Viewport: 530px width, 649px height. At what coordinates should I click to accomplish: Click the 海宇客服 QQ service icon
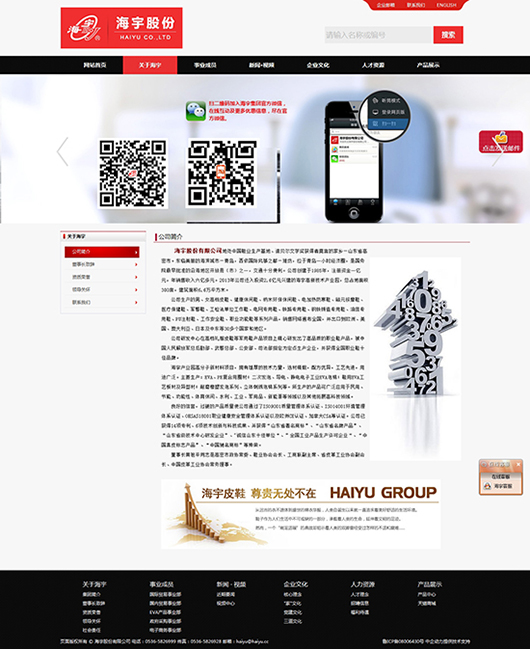click(x=487, y=486)
